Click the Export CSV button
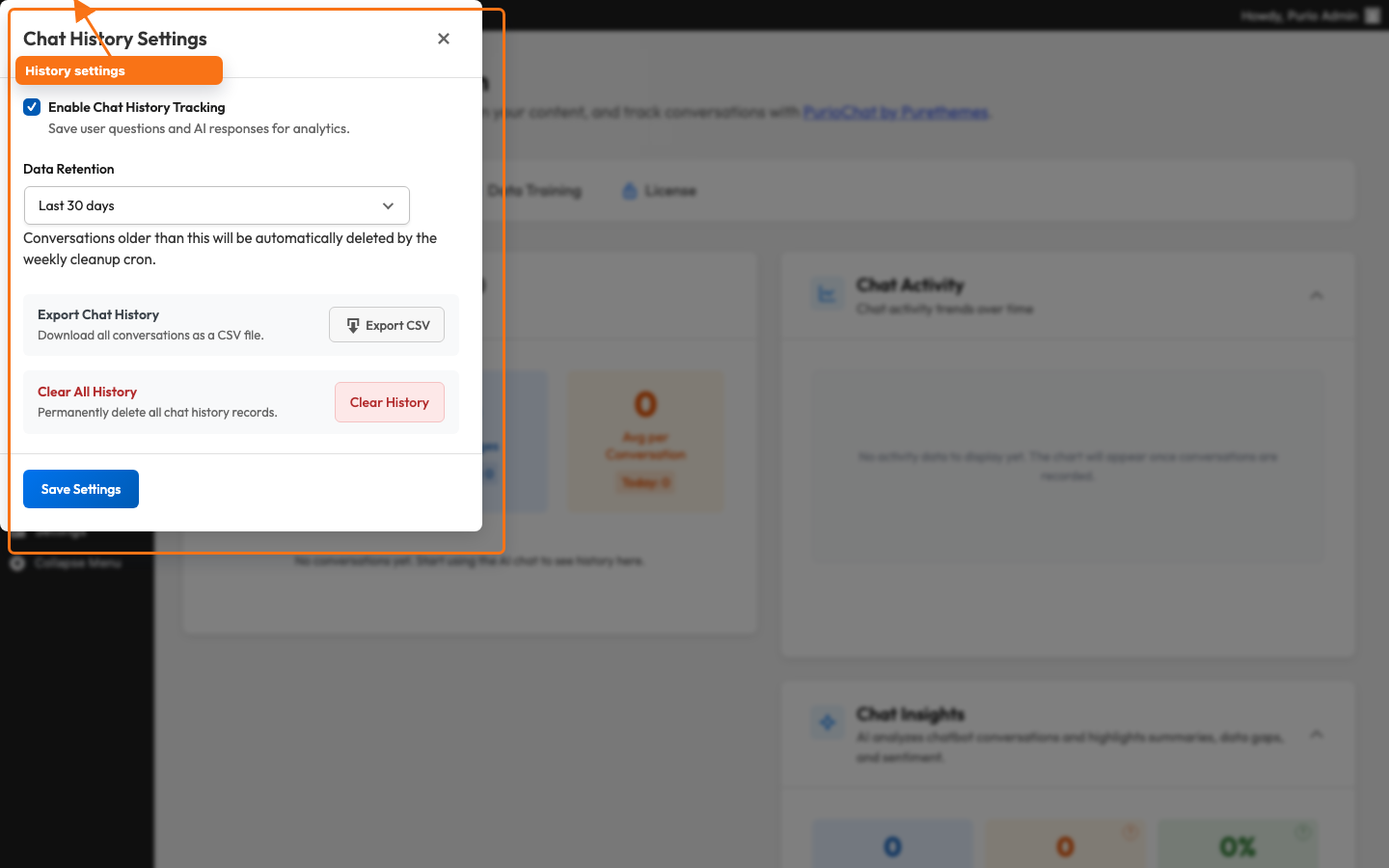1389x868 pixels. (x=387, y=325)
